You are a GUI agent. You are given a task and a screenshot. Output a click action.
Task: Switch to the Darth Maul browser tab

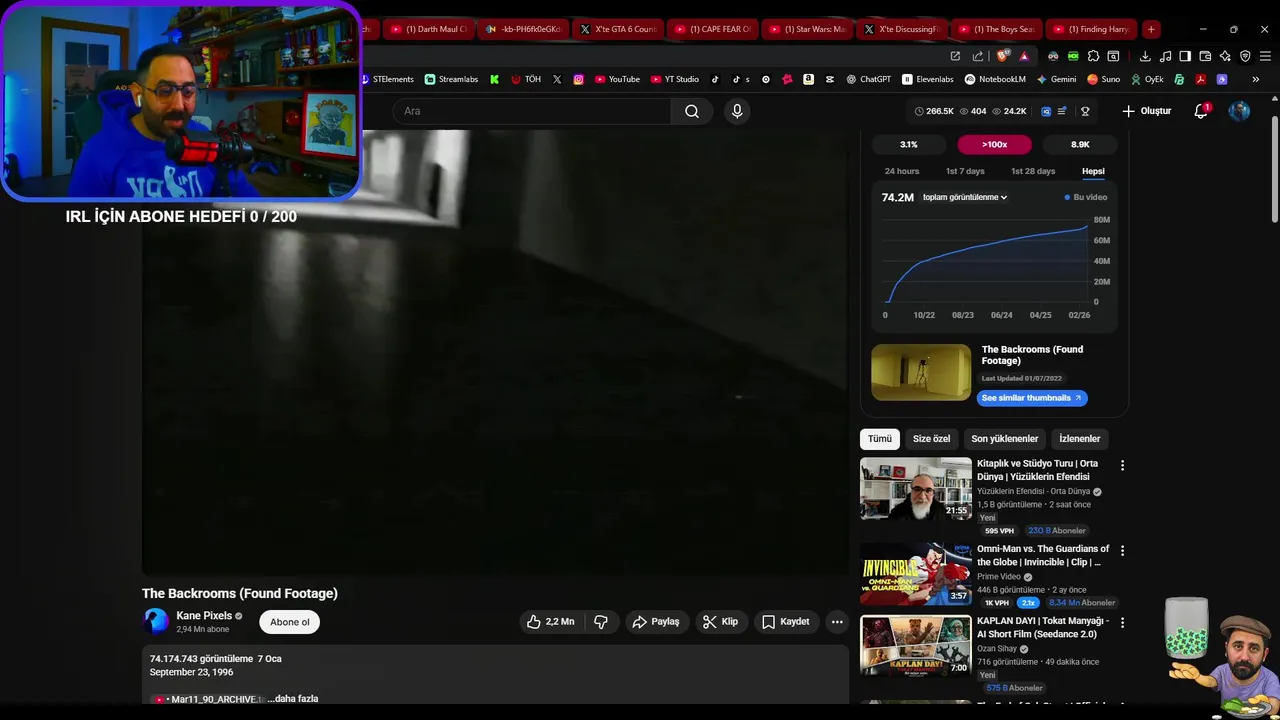pos(427,29)
